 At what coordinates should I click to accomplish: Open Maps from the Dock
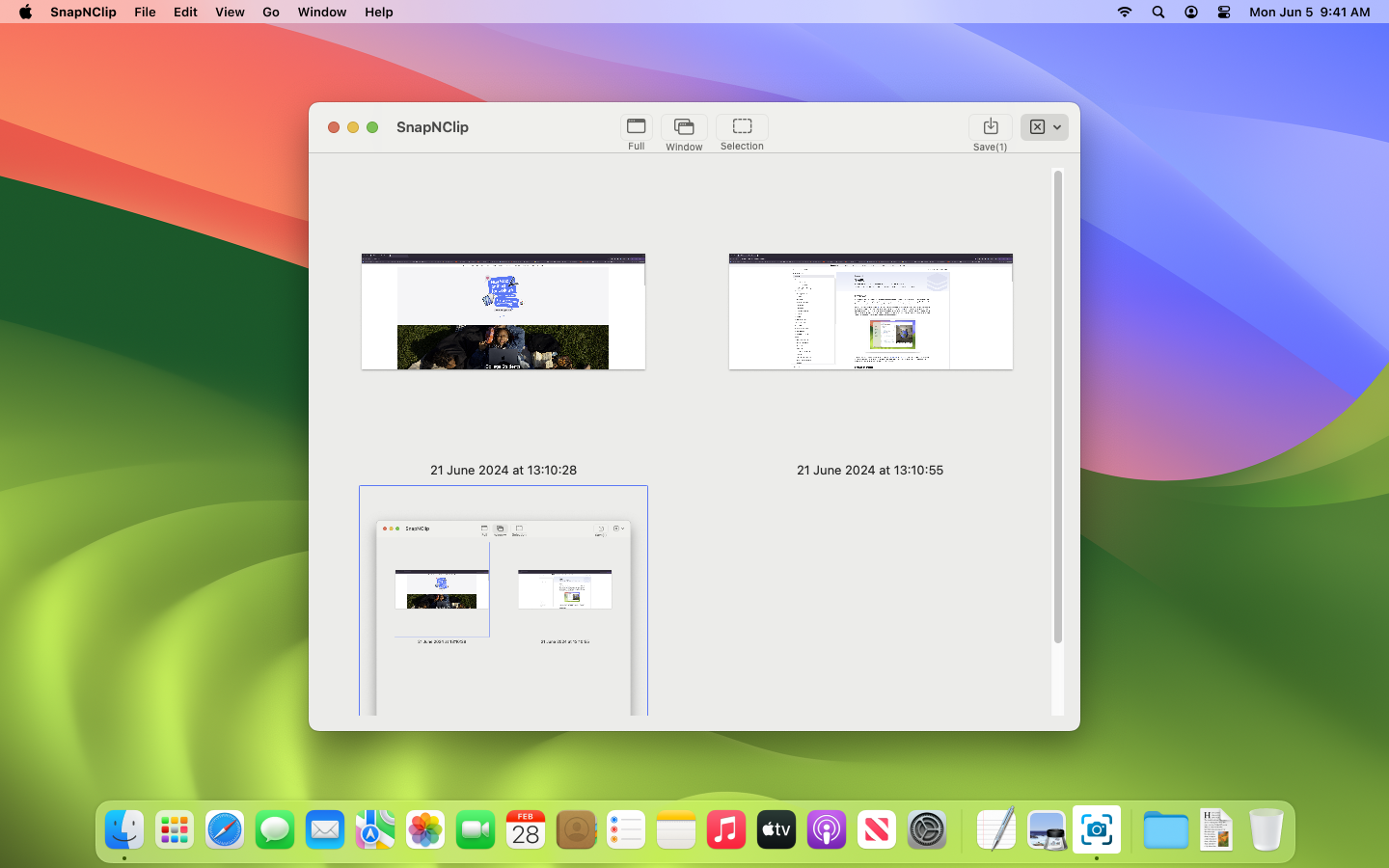(x=375, y=829)
